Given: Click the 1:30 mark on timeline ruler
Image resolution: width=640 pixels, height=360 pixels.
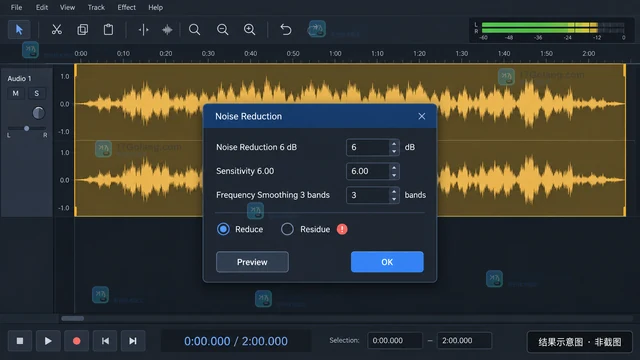Looking at the screenshot, I should 462,53.
